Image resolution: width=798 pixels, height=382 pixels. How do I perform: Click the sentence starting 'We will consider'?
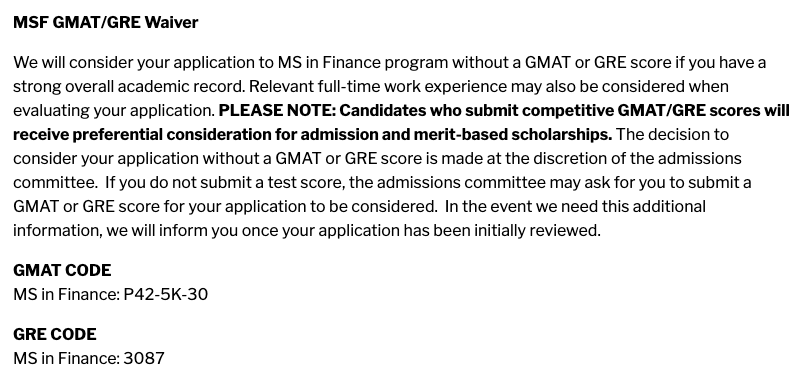pyautogui.click(x=389, y=75)
